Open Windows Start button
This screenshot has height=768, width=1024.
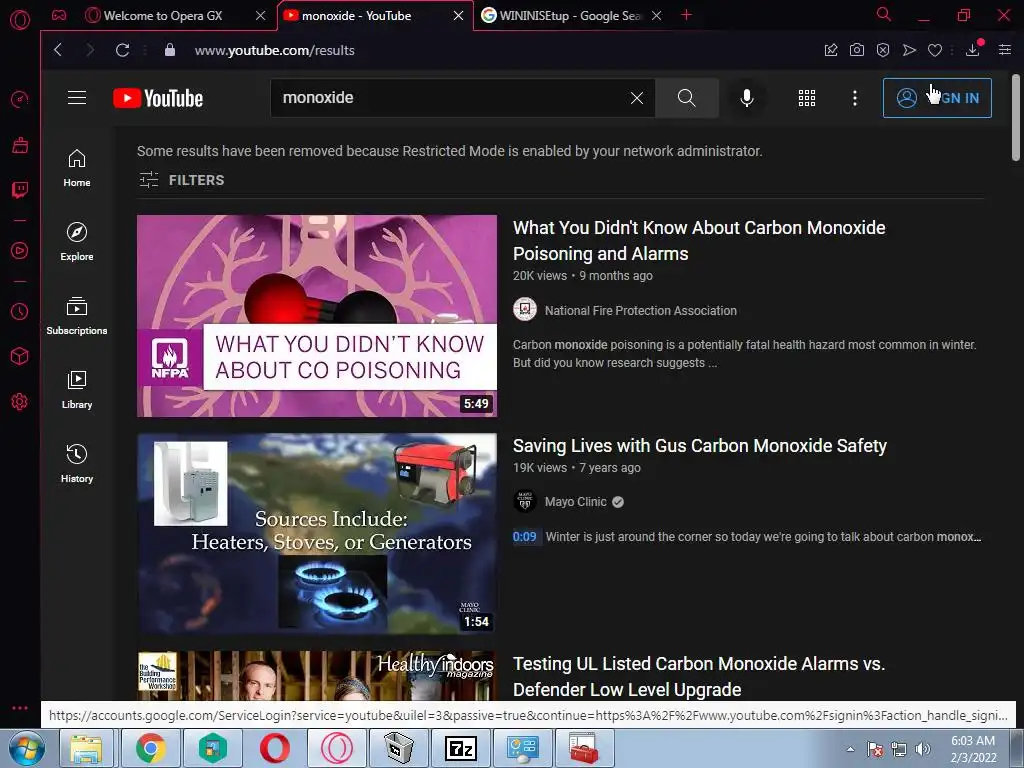pyautogui.click(x=26, y=748)
